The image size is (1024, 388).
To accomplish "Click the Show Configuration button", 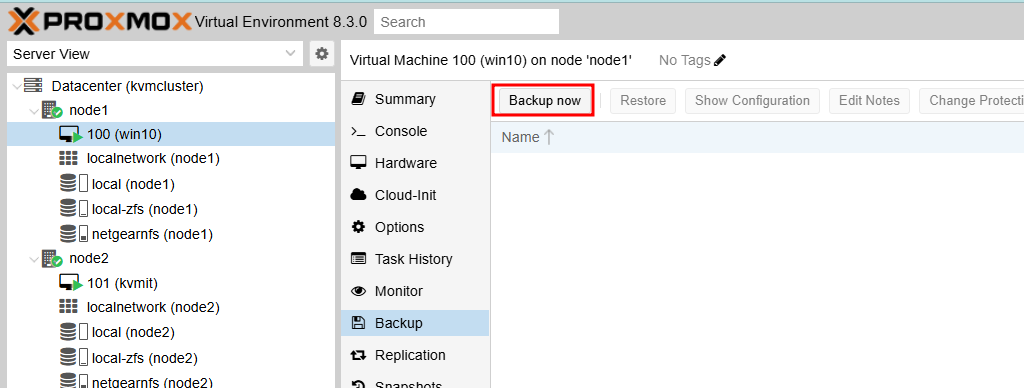I will pos(752,101).
